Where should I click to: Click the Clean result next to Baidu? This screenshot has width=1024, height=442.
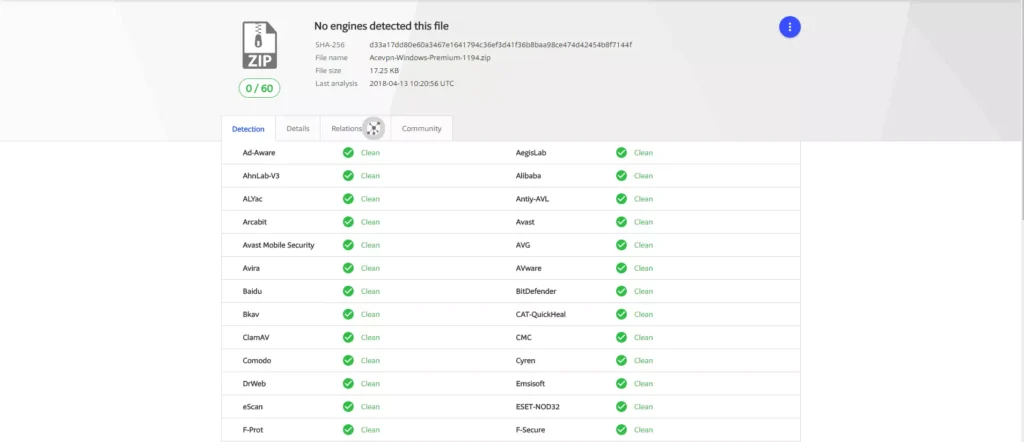[x=370, y=291]
